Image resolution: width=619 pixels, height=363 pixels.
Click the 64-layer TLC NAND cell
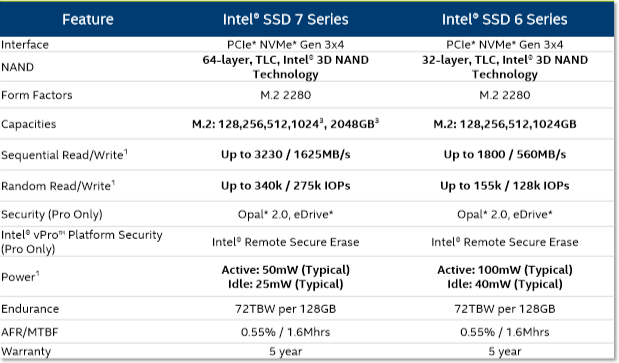[285, 67]
